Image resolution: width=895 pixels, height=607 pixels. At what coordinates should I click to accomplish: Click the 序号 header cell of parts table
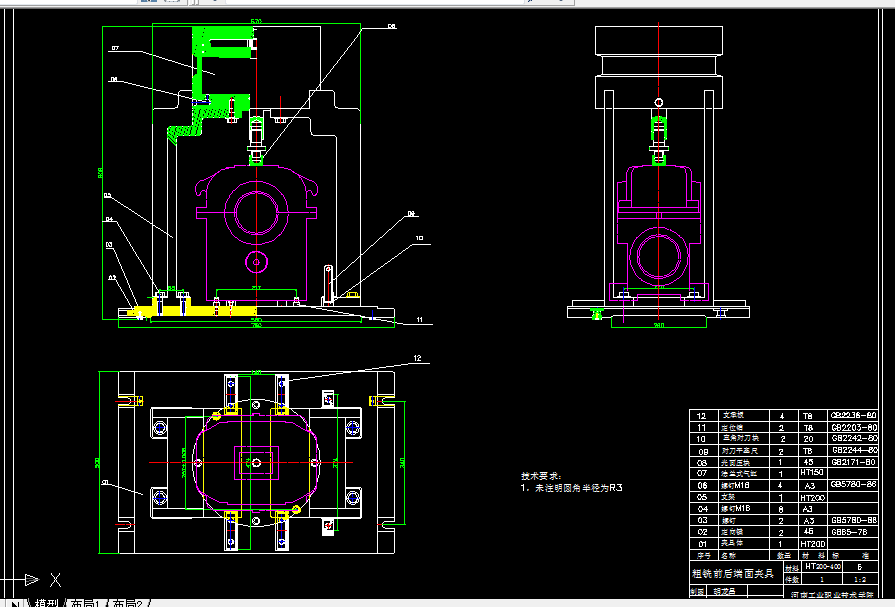click(703, 555)
